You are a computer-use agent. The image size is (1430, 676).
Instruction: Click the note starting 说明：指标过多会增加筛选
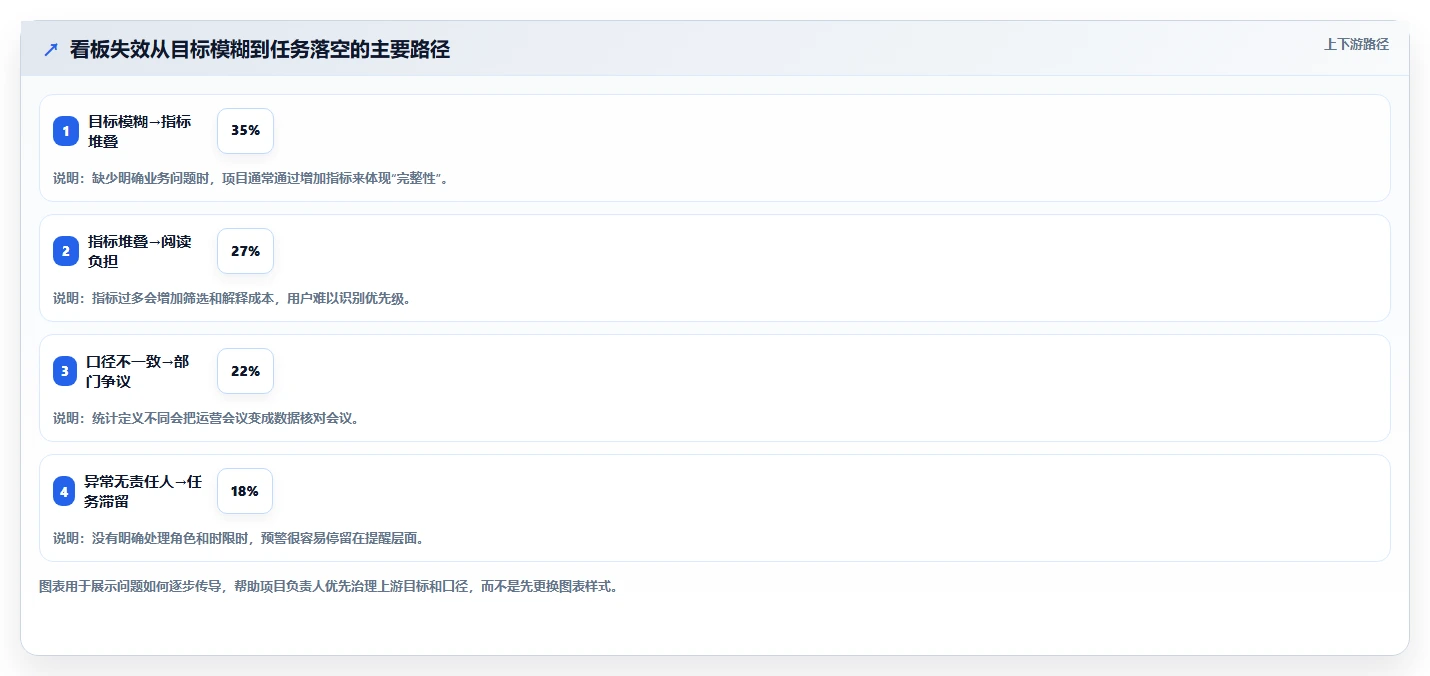232,298
